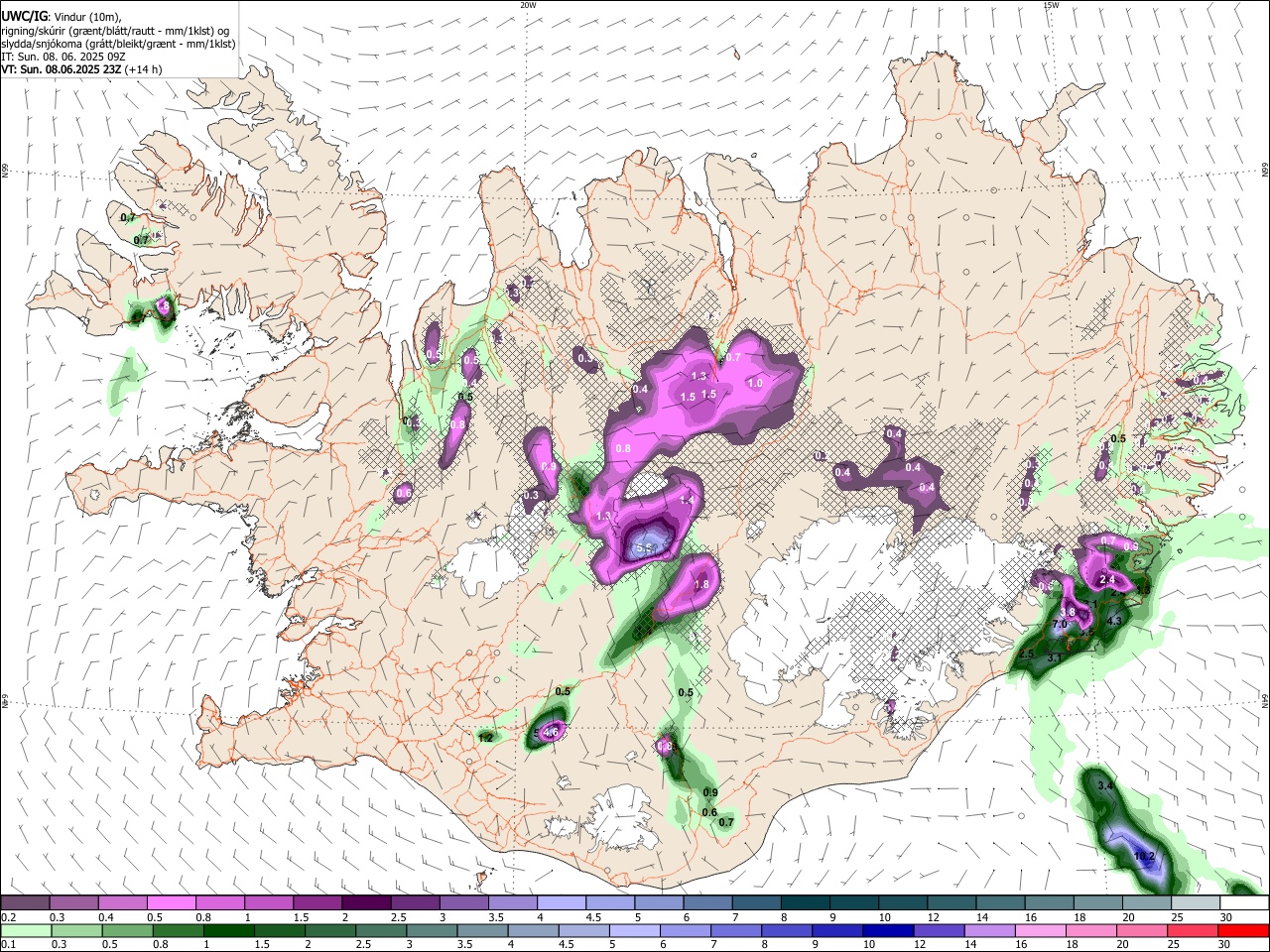Click the bright red swatch in the lower legend scale
Screen dimensions: 1270x952
1245,930
